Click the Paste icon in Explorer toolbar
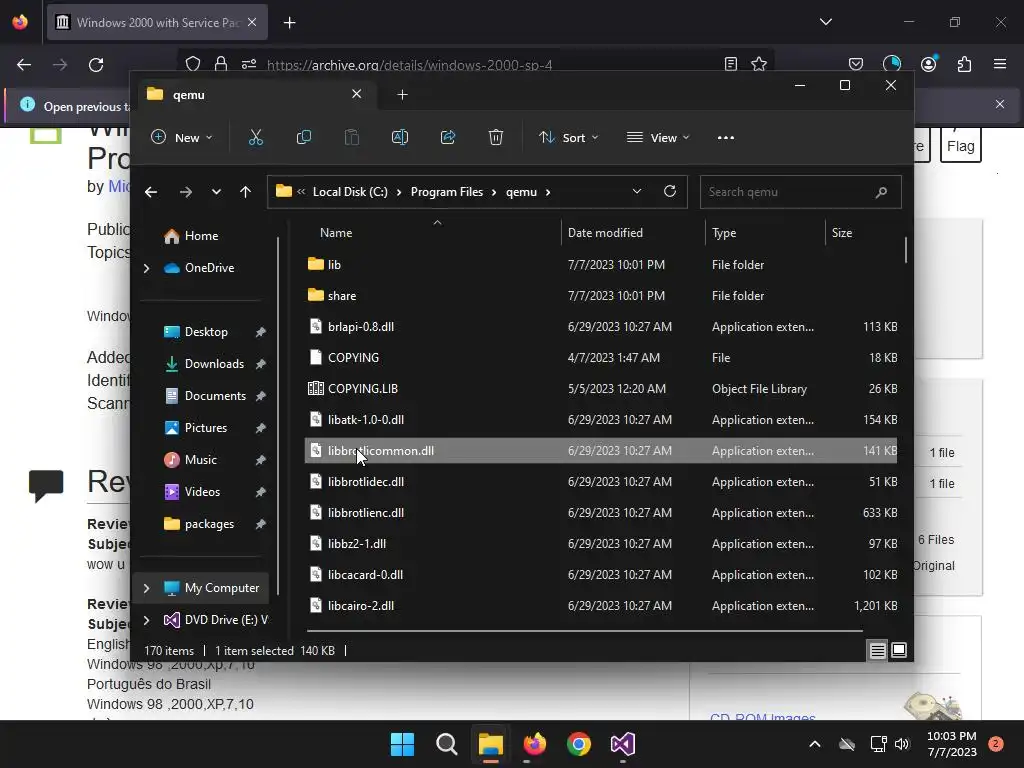Screen dimensions: 1024x768 pos(352,138)
